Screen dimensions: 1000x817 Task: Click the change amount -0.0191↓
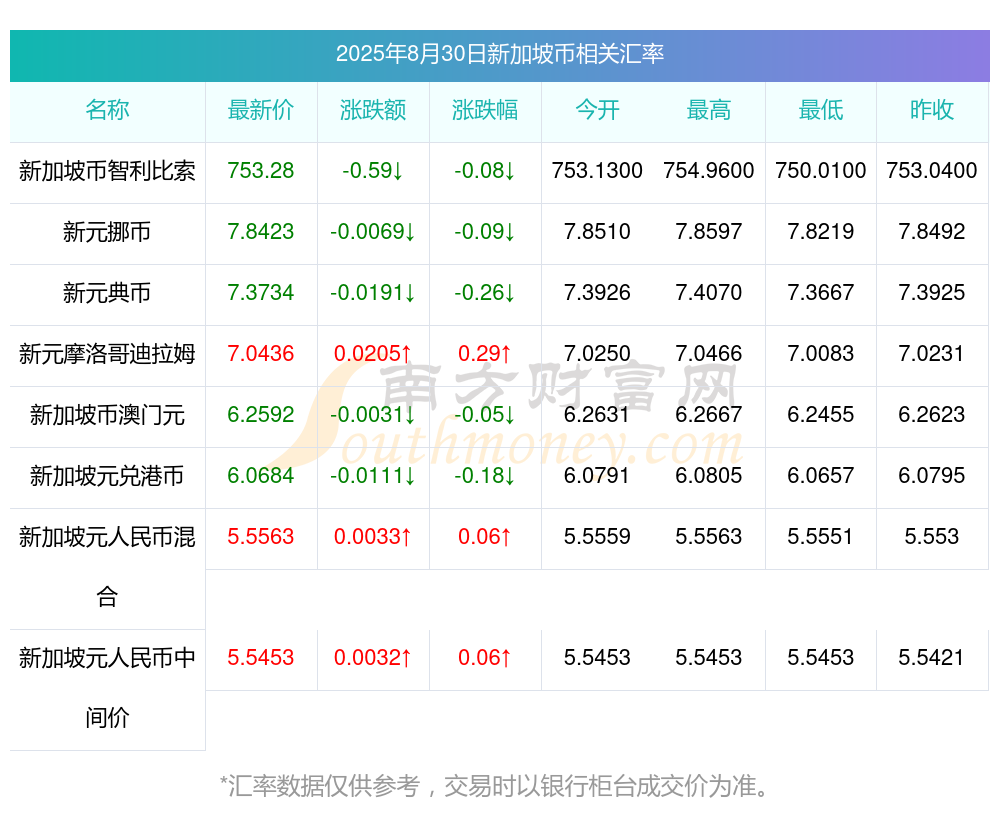373,293
